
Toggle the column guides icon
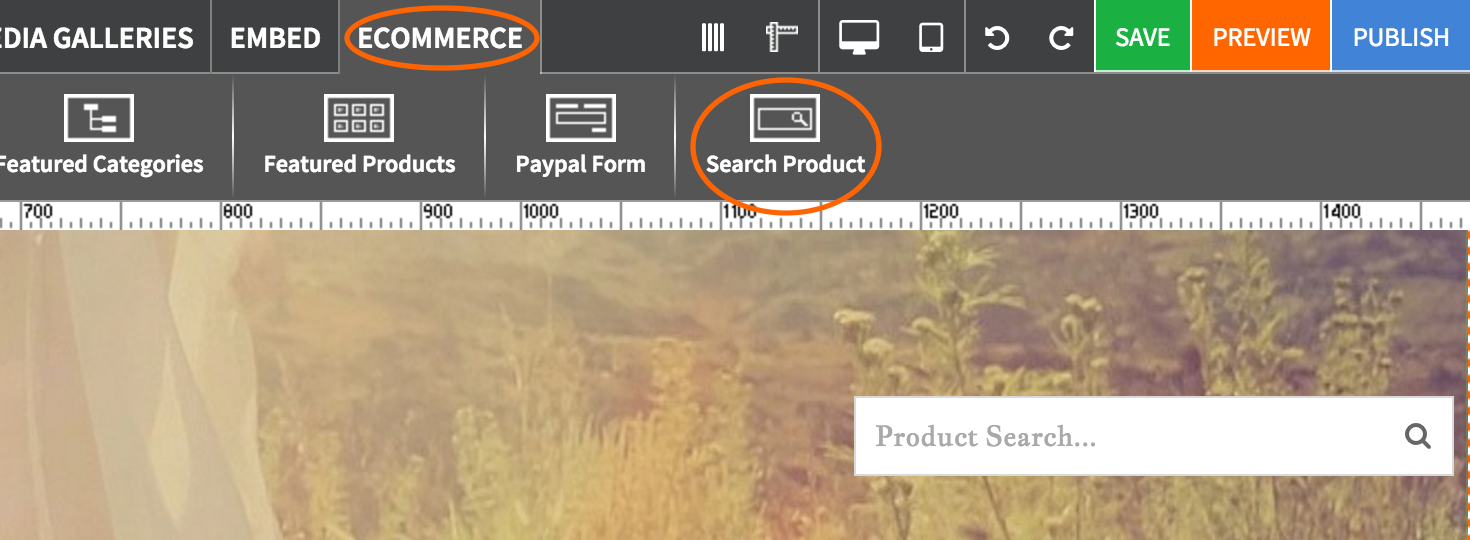click(713, 38)
